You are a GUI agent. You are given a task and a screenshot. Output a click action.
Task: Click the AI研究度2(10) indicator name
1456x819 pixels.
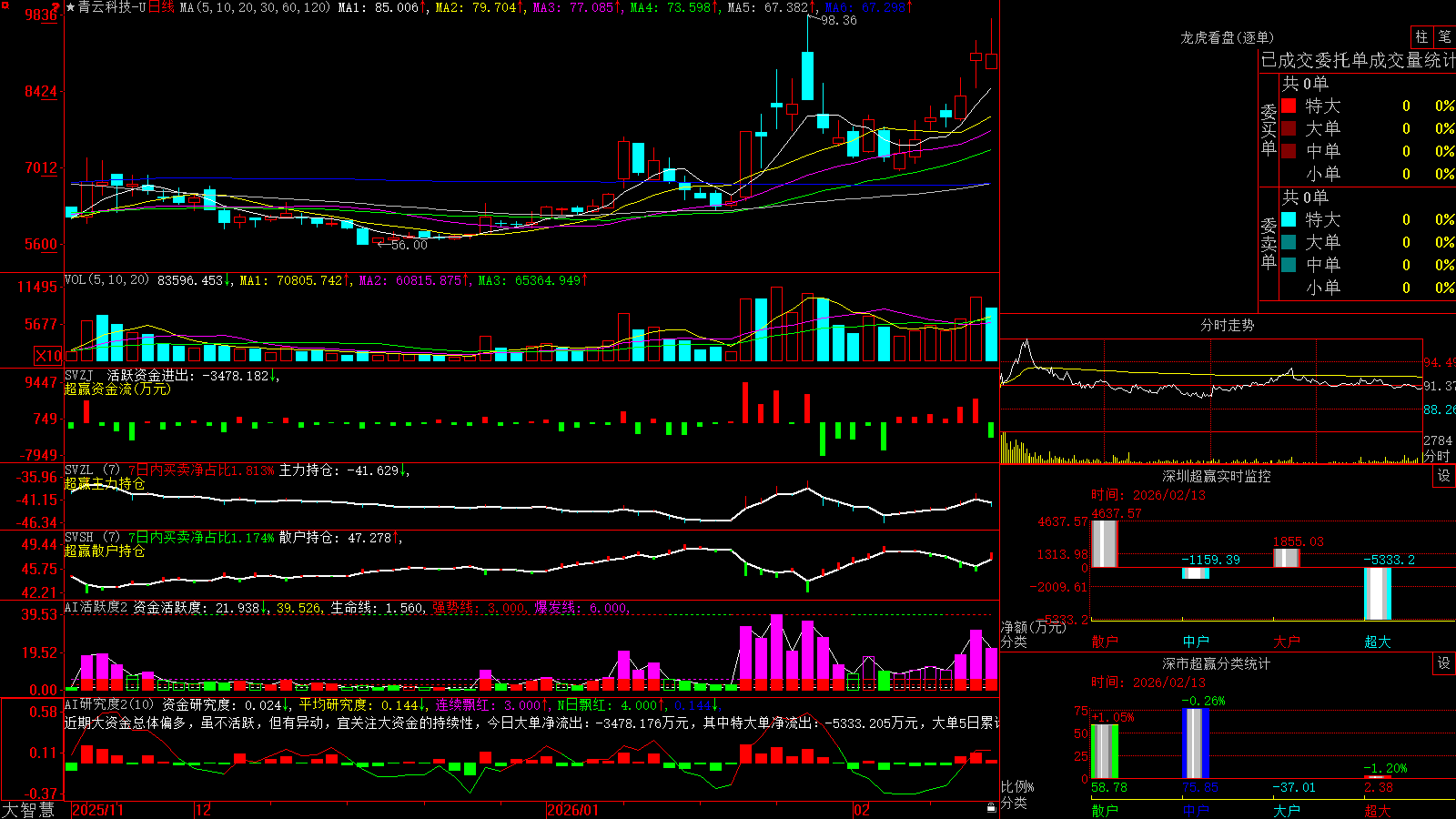coord(108,704)
